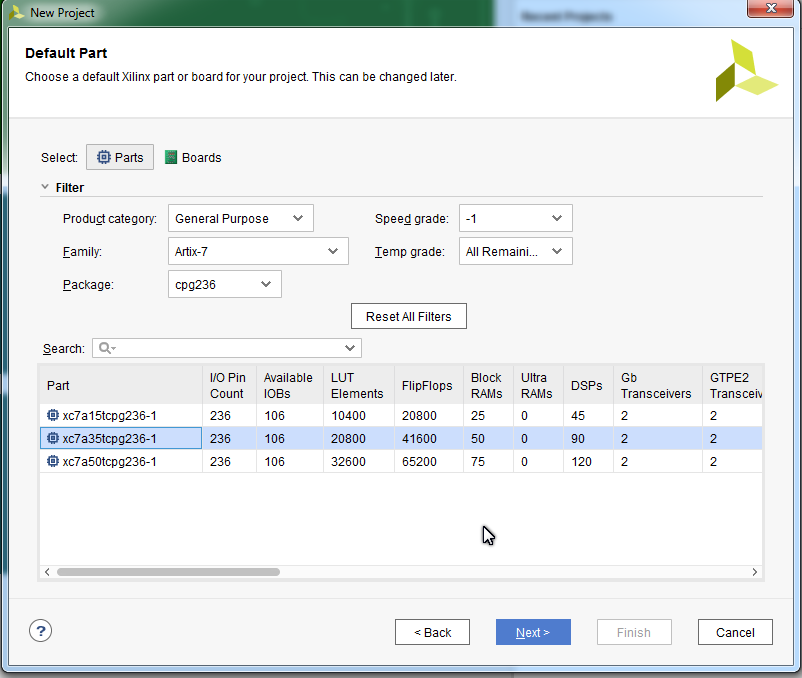Viewport: 802px width, 678px height.
Task: Proceed with the Next button
Action: (533, 632)
